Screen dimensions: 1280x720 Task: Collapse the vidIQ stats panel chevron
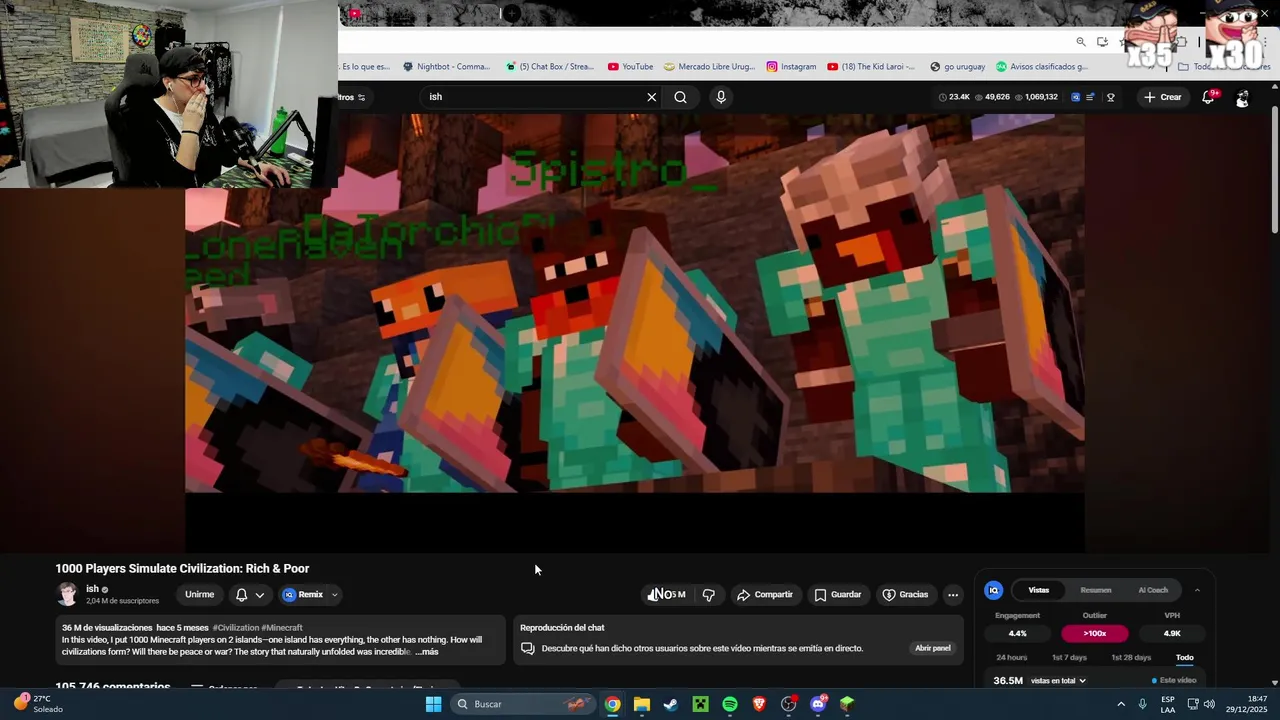tap(1197, 590)
